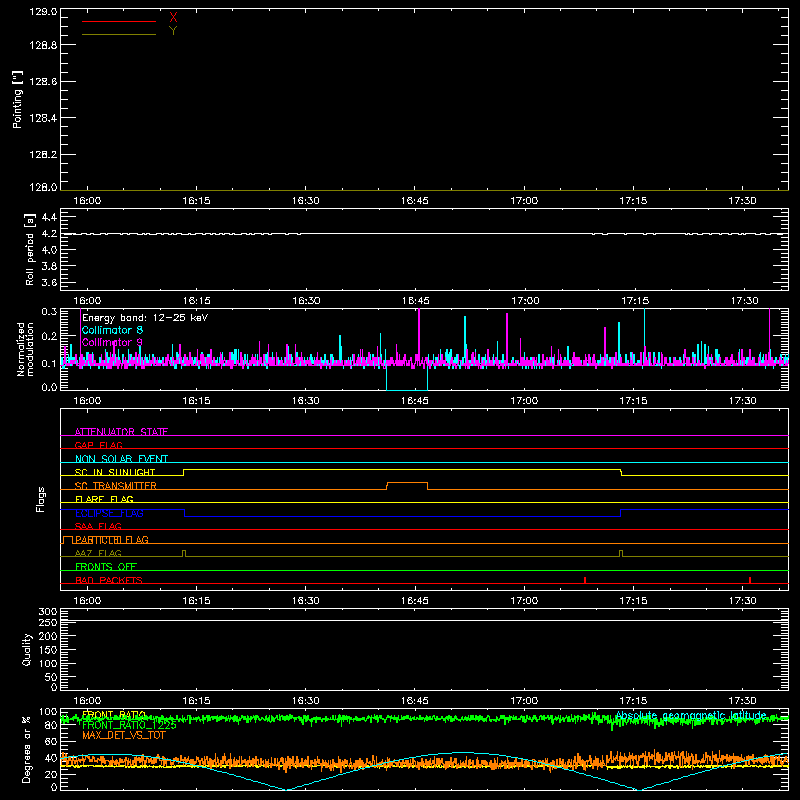Click the AAZ_FLAG pulse near 17:13
This screenshot has width=800, height=800.
[621, 553]
